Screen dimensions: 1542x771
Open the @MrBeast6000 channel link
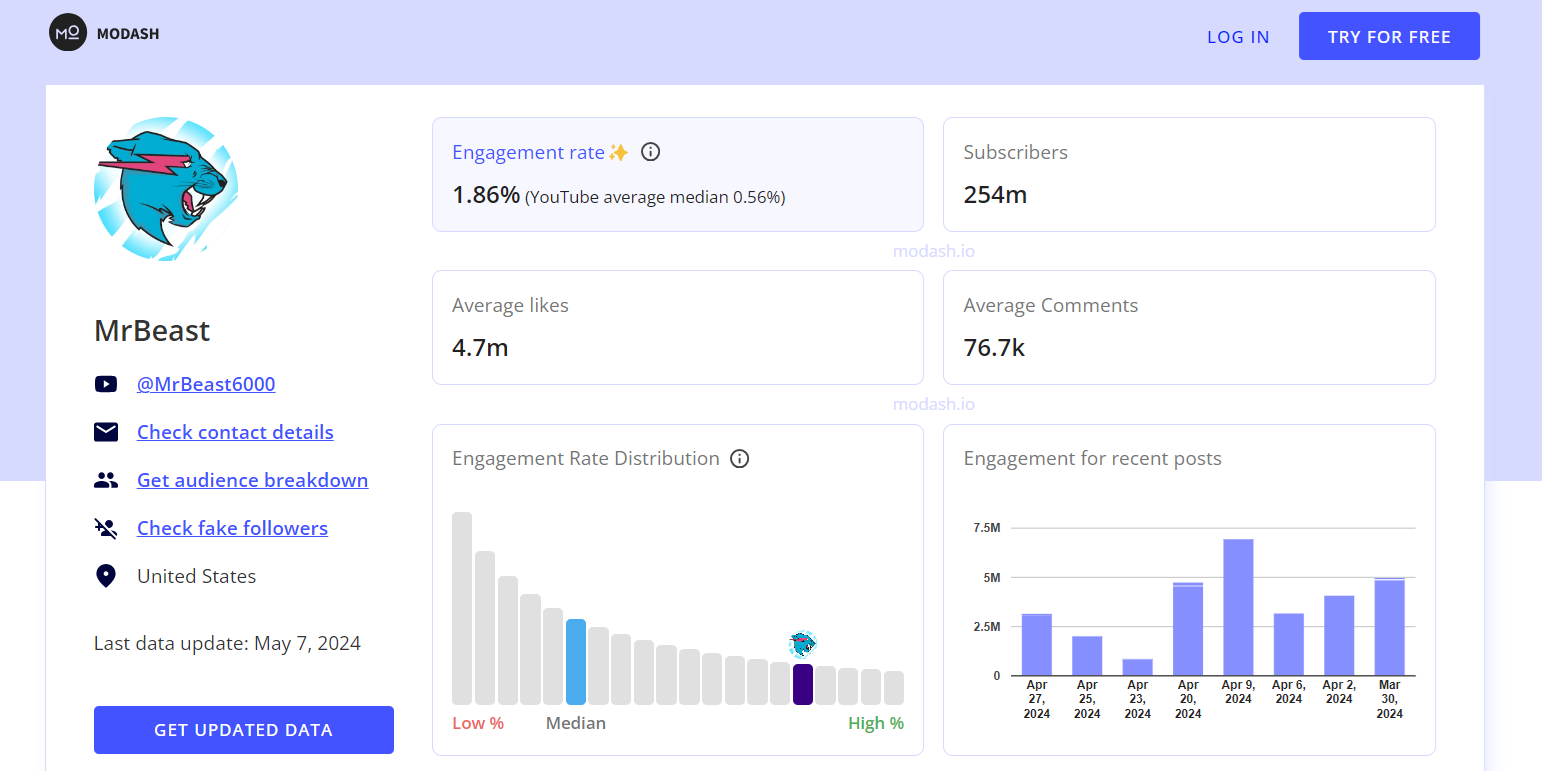tap(206, 384)
